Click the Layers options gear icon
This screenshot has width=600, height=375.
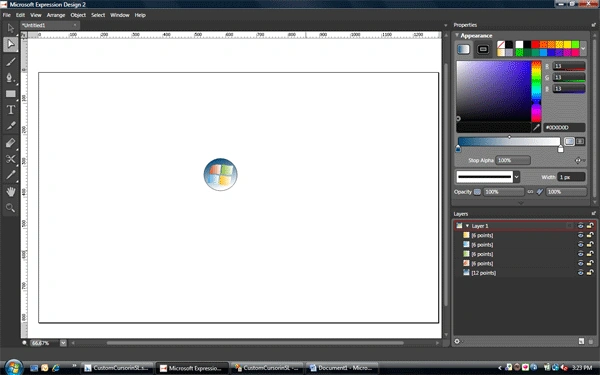pos(457,341)
